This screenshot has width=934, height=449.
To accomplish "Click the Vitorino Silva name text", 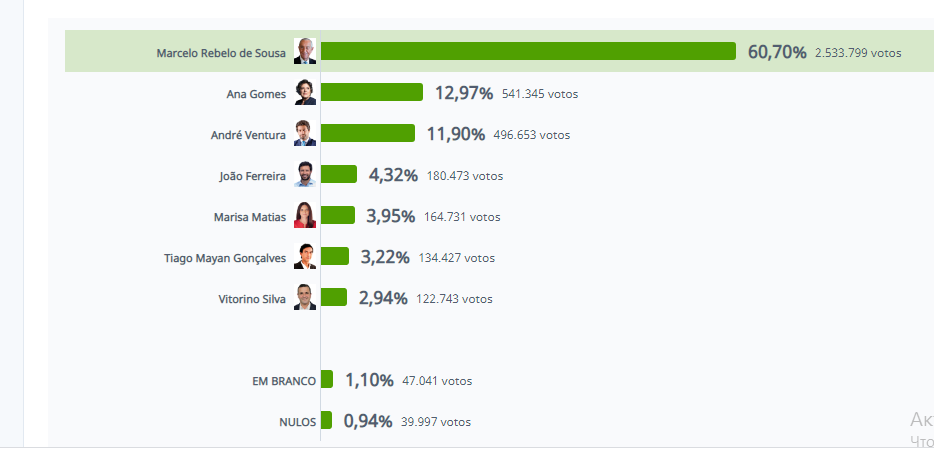I will click(251, 299).
